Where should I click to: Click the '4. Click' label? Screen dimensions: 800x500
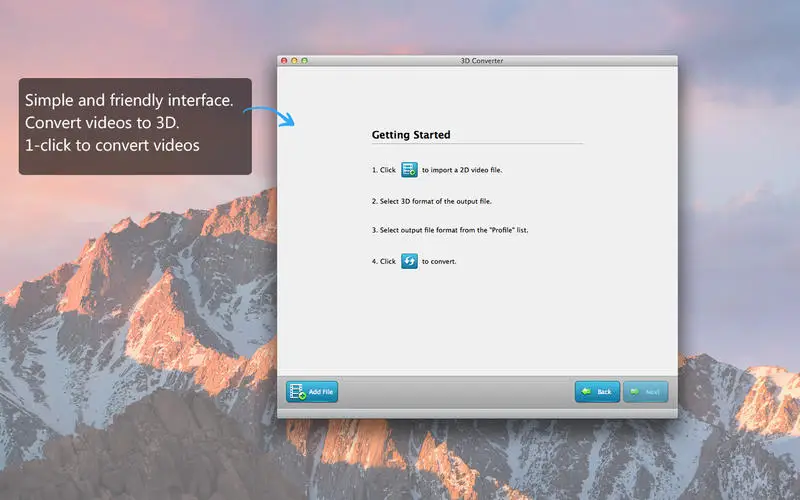[384, 261]
